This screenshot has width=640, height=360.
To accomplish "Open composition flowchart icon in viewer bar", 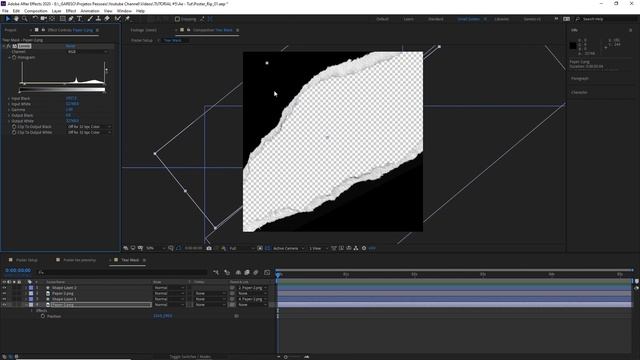I will coord(356,248).
